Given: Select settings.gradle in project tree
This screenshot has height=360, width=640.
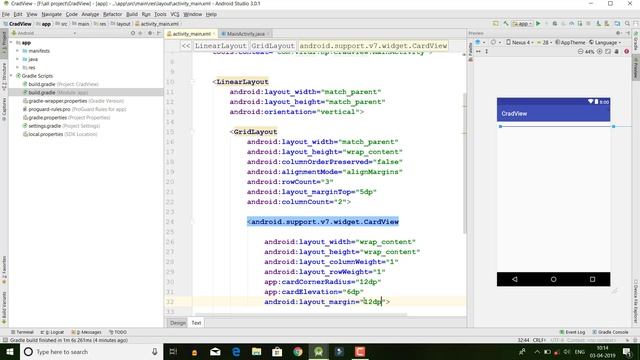Looking at the screenshot, I should click(x=61, y=126).
